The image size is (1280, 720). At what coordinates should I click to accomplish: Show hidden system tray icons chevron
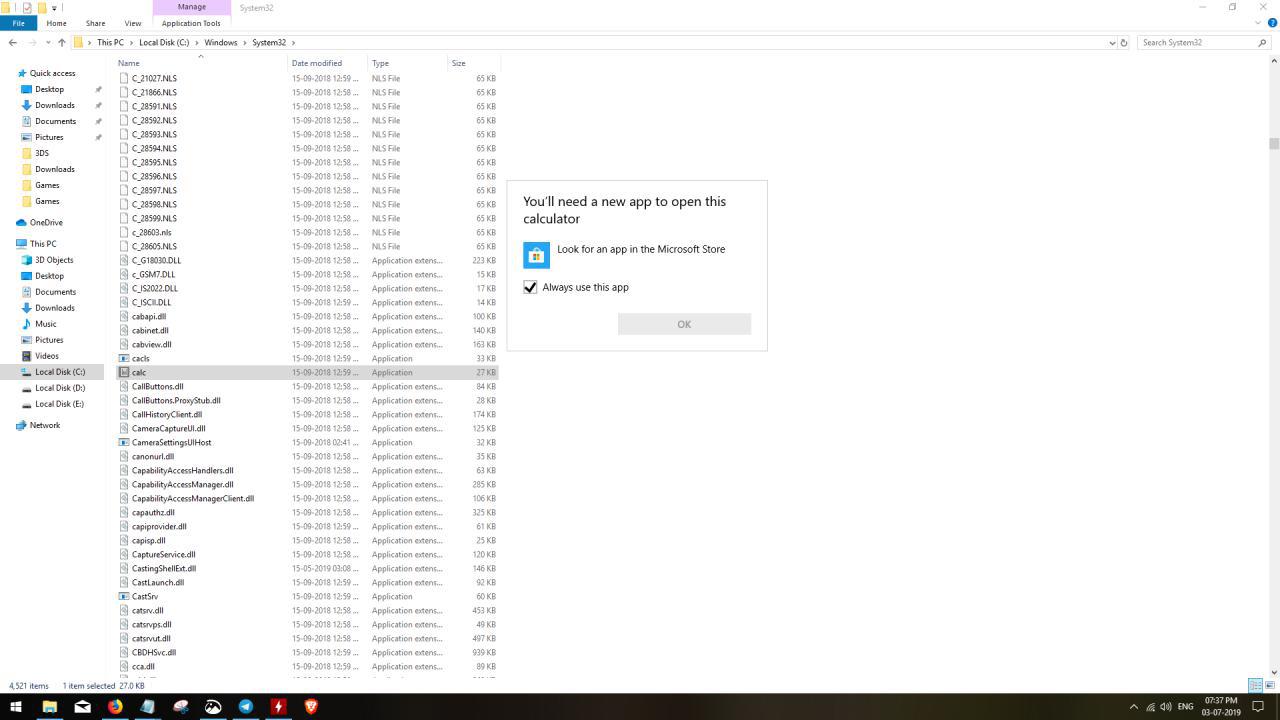[1134, 707]
